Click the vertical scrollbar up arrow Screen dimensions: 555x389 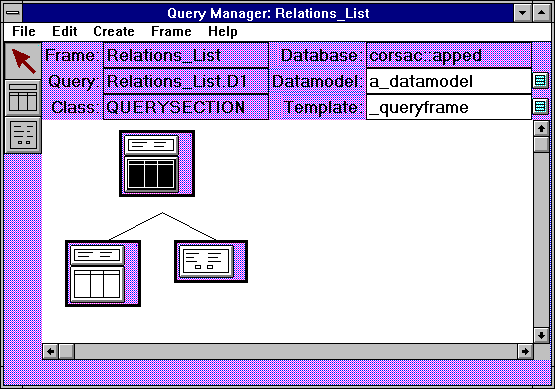pos(541,128)
